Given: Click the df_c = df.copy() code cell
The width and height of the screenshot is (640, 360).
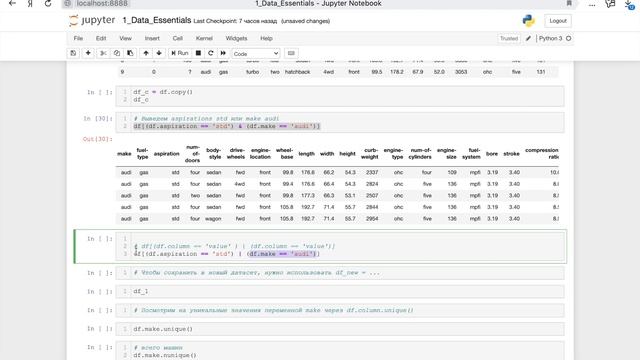Looking at the screenshot, I should click(340, 96).
